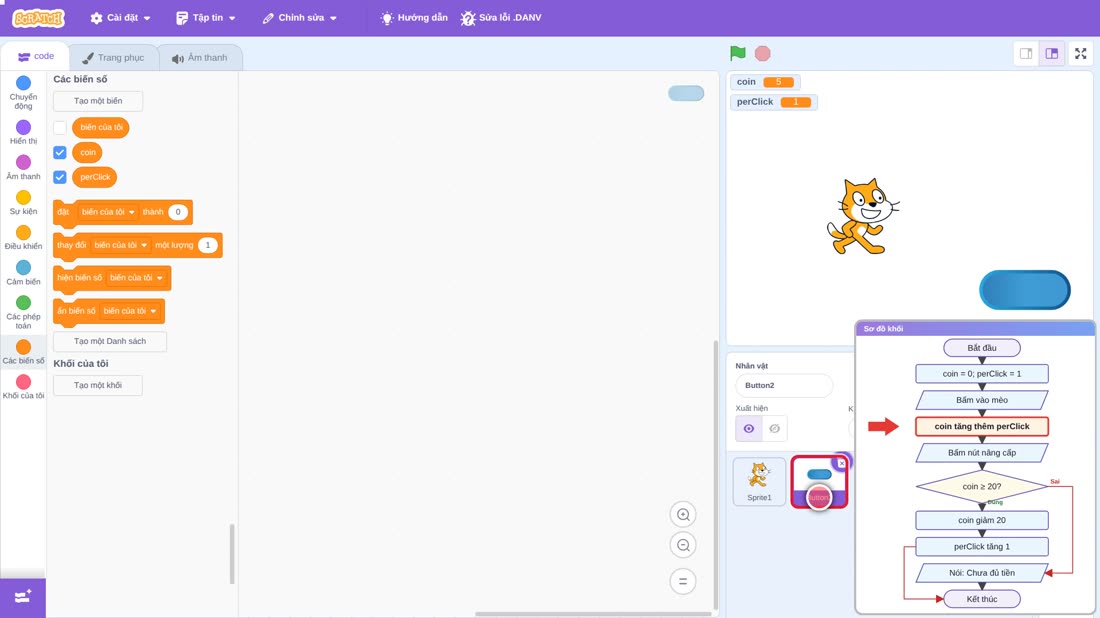Uncheck the coin variable checkbox
The image size is (1100, 618).
point(60,152)
